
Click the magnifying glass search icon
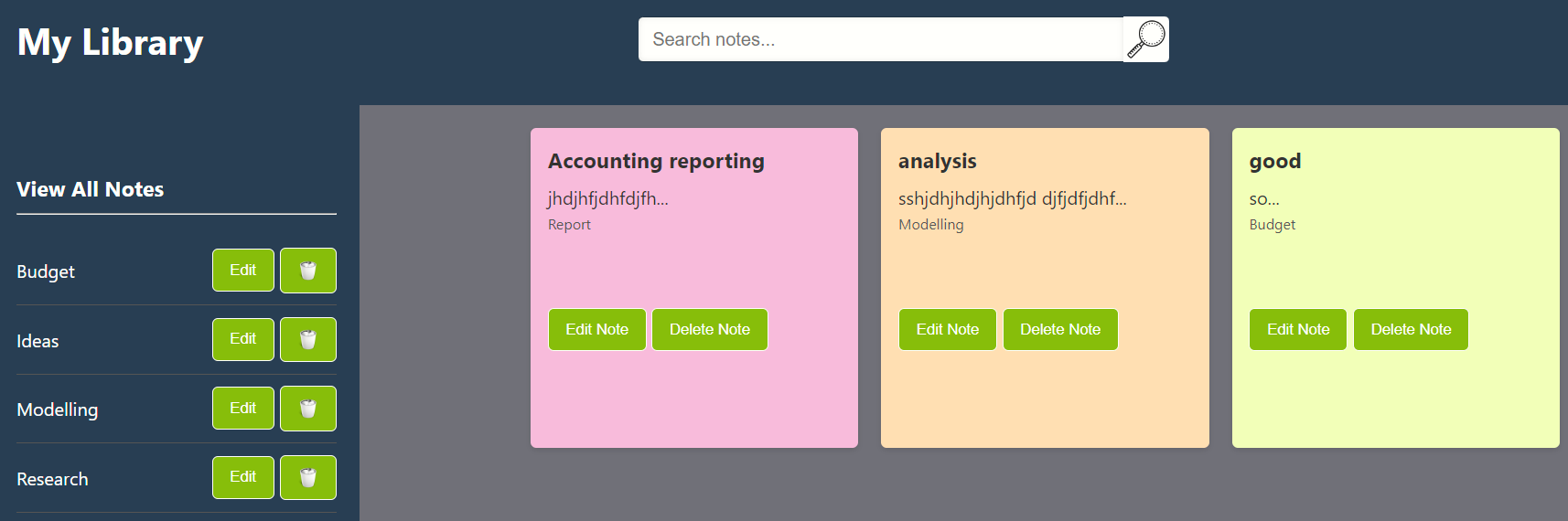coord(1145,39)
